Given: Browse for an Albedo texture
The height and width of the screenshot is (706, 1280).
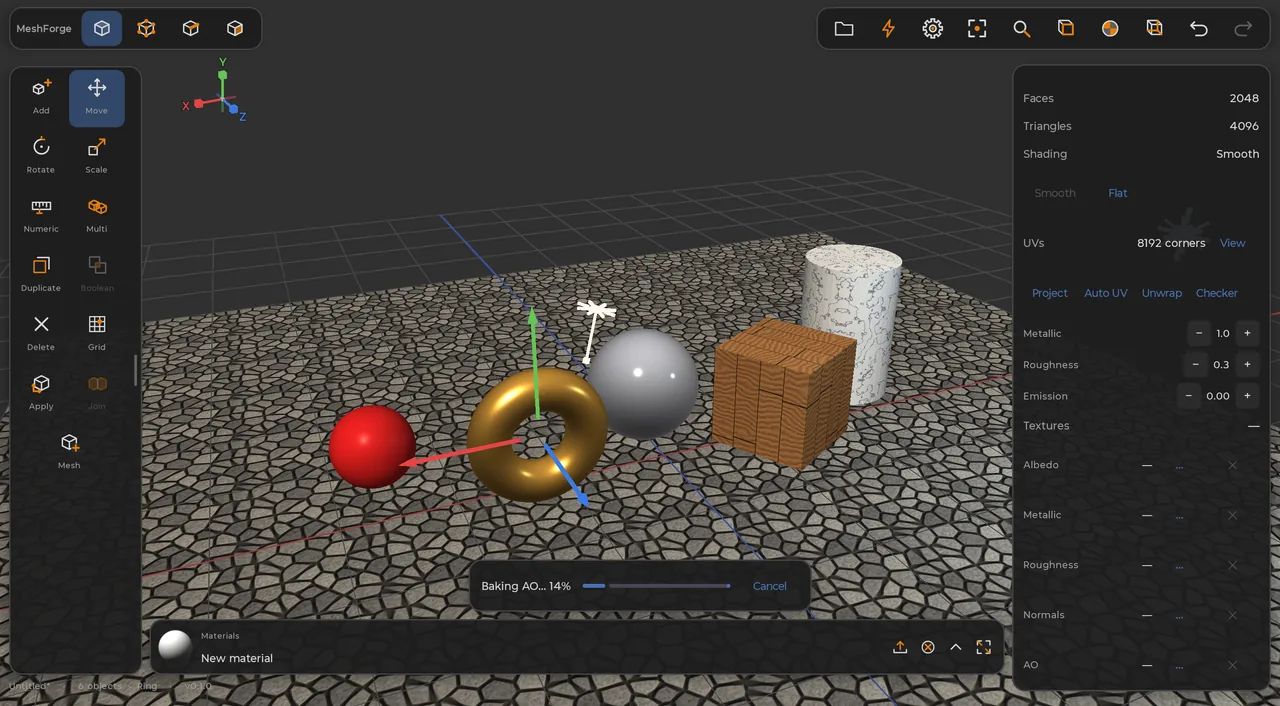Looking at the screenshot, I should (1180, 465).
